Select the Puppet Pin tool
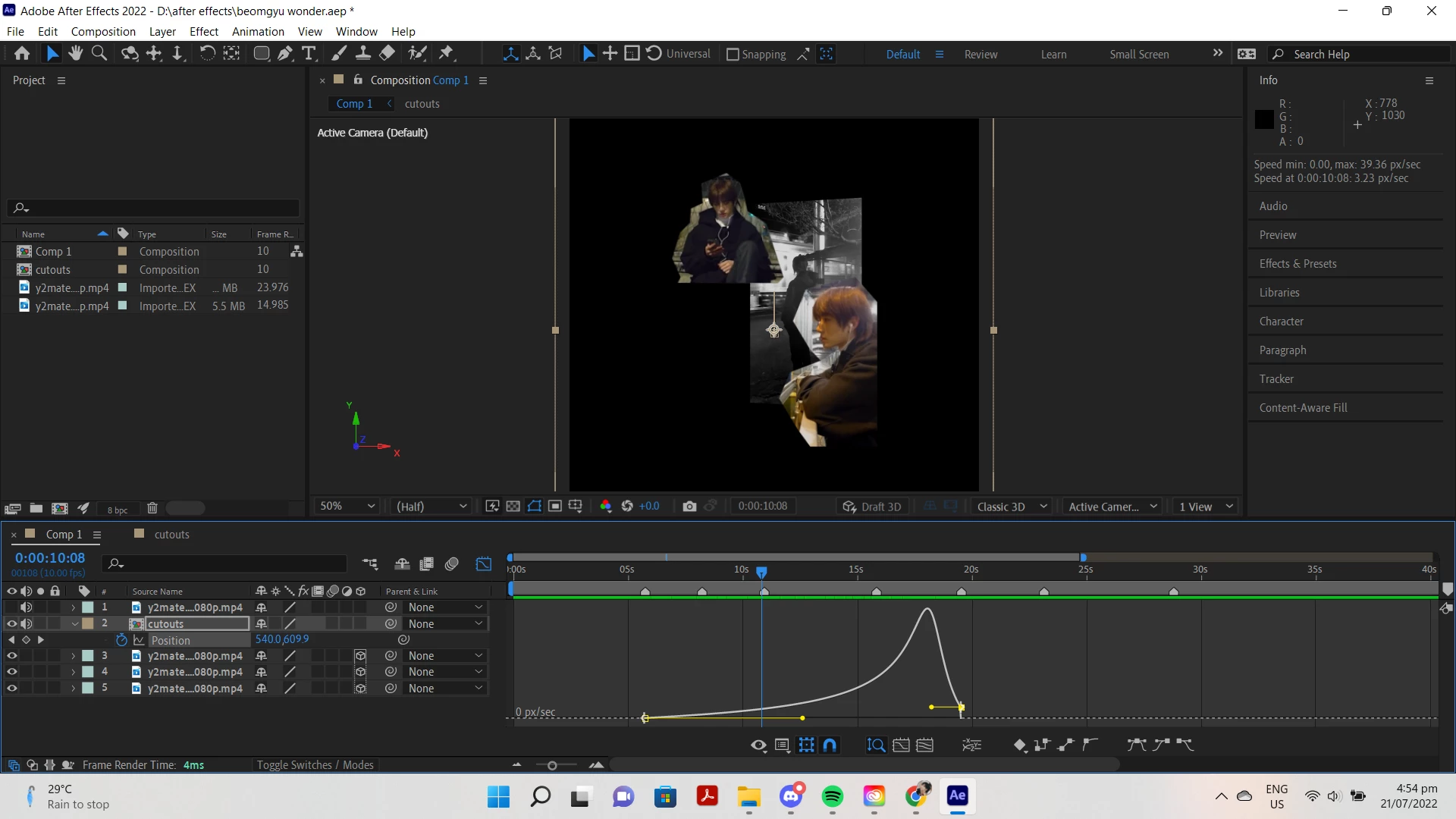Viewport: 1456px width, 819px height. point(447,54)
